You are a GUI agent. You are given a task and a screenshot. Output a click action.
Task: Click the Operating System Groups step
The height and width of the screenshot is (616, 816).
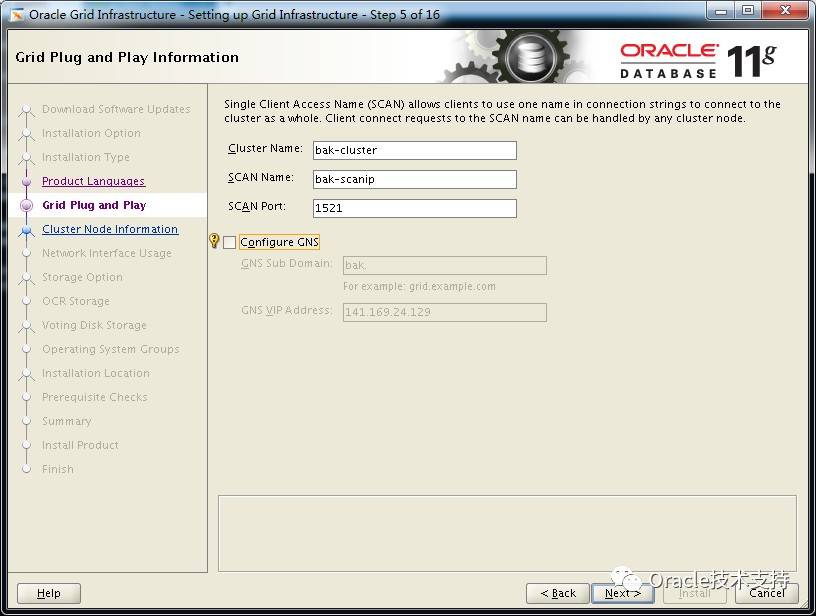click(x=111, y=349)
